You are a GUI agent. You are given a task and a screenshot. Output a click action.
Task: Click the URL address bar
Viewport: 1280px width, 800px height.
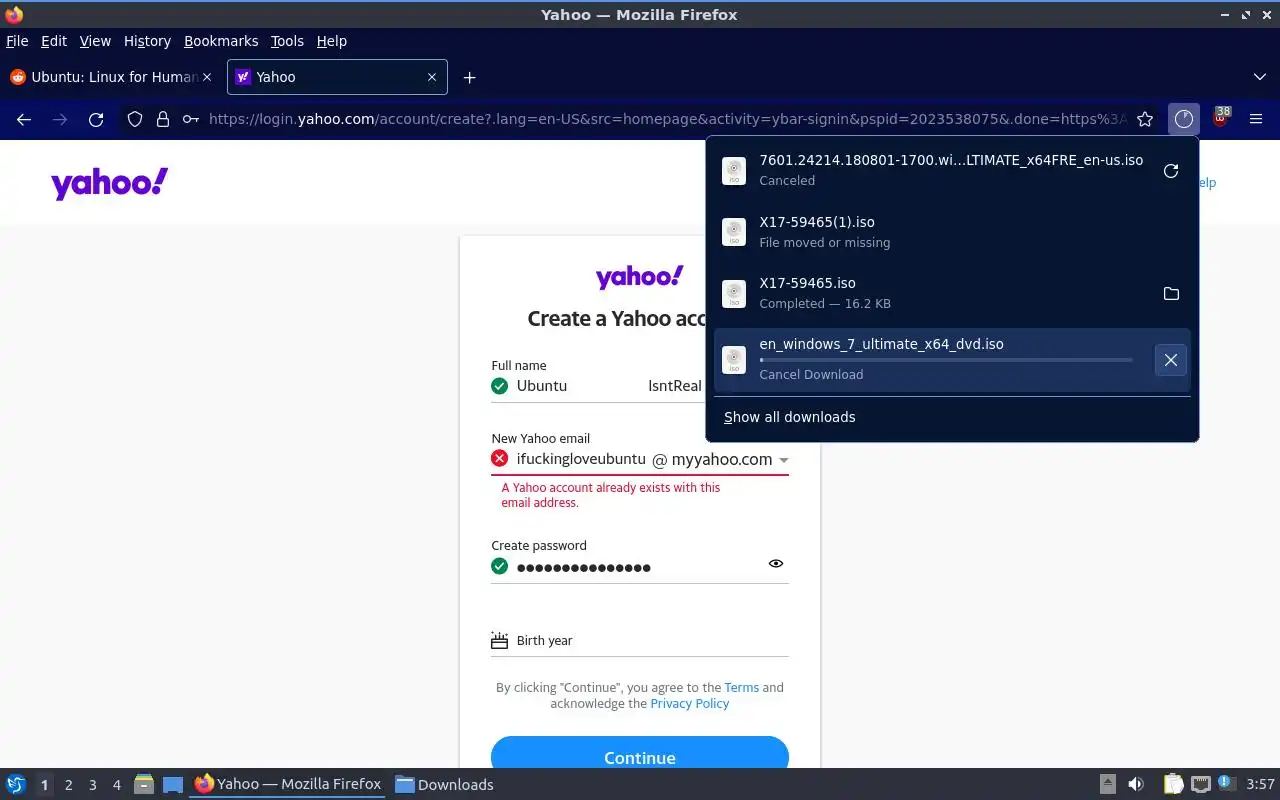[x=667, y=119]
